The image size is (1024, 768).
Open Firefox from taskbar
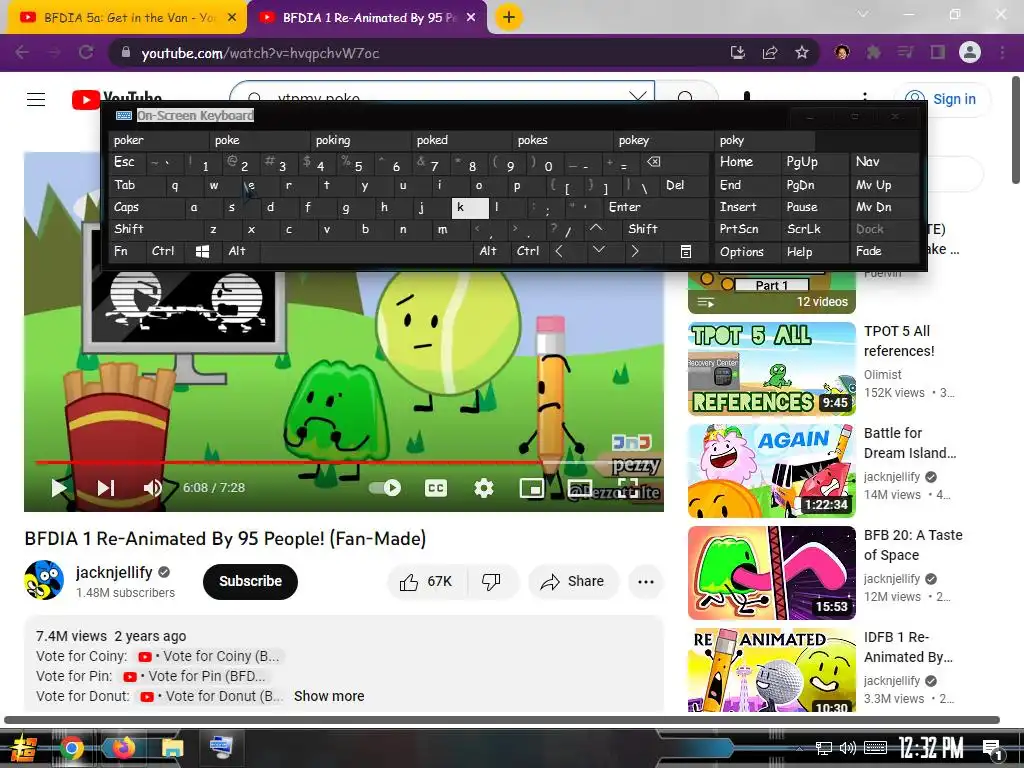tap(122, 748)
